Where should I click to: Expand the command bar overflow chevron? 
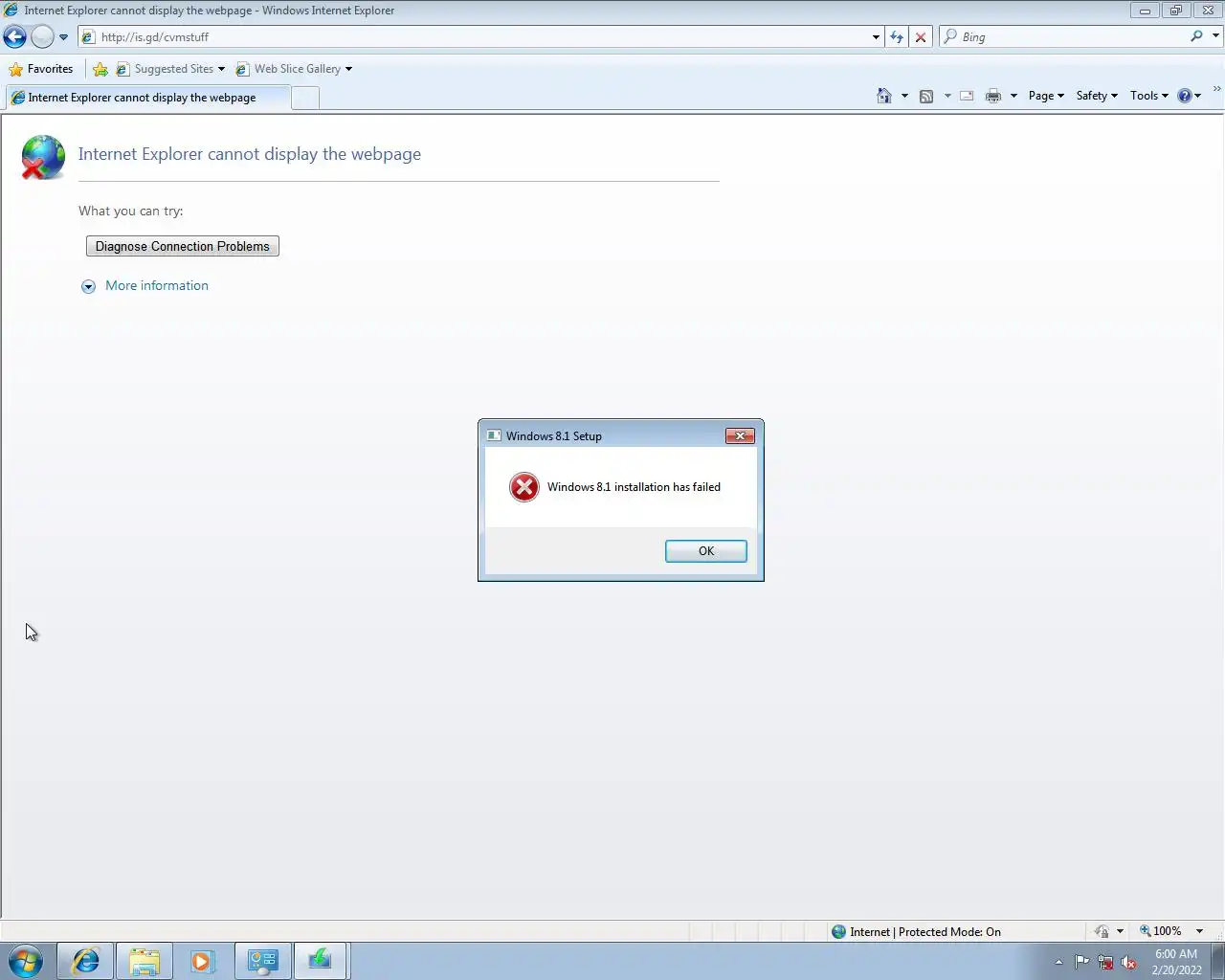(x=1216, y=90)
